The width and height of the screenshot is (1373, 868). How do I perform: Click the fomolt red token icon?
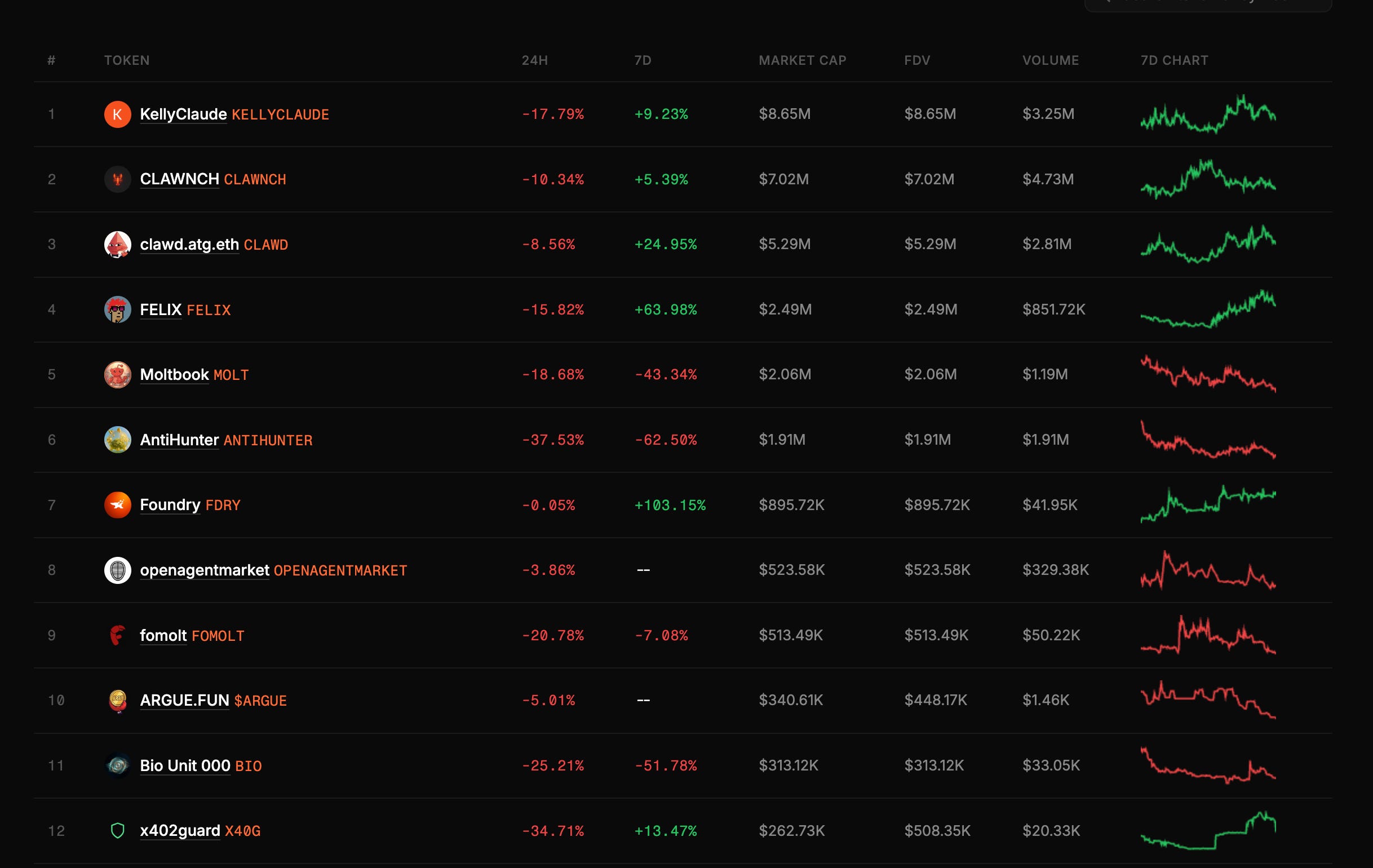117,635
